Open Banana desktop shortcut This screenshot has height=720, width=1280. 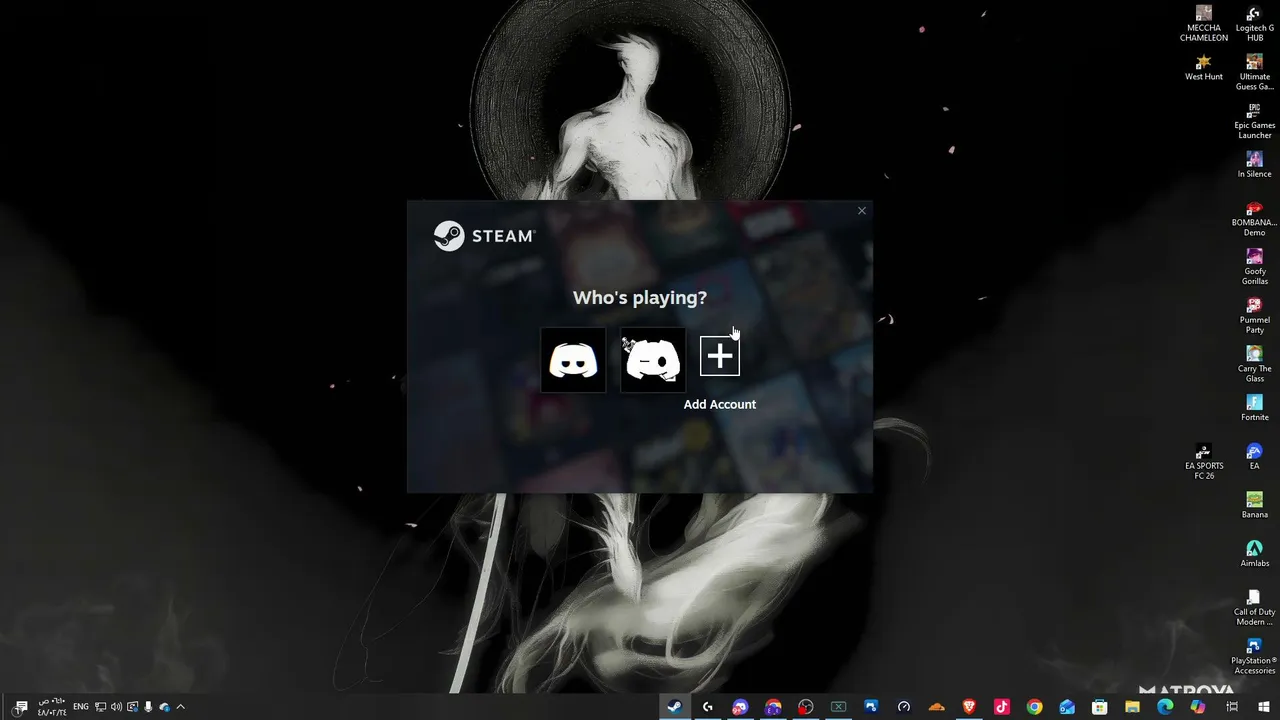pos(1254,505)
